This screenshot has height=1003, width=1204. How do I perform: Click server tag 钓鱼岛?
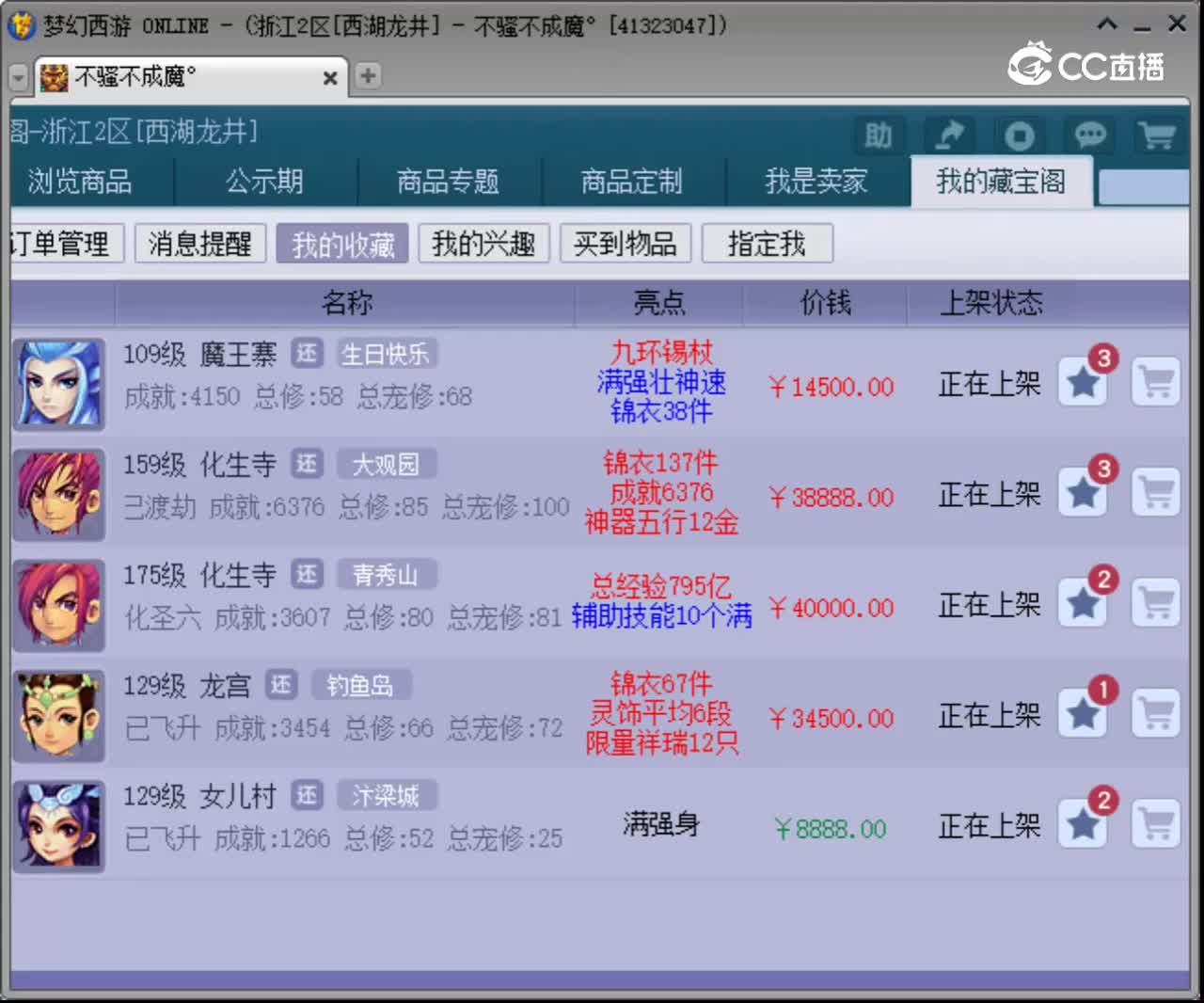coord(360,685)
